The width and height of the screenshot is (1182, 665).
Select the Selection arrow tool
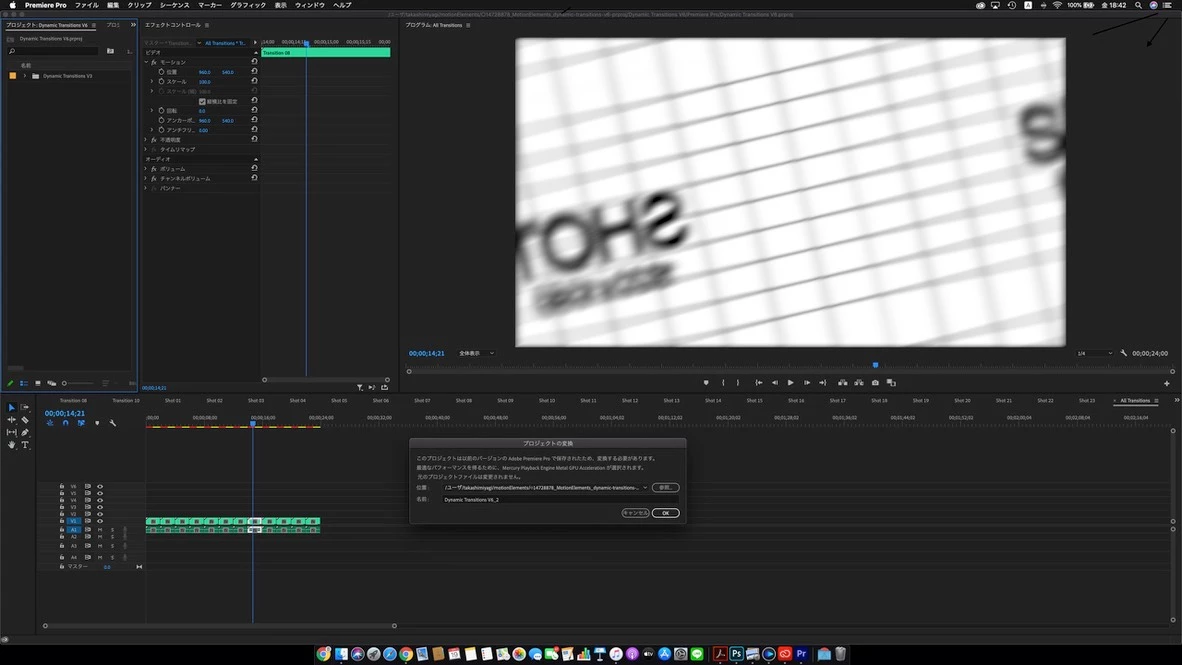pos(11,407)
